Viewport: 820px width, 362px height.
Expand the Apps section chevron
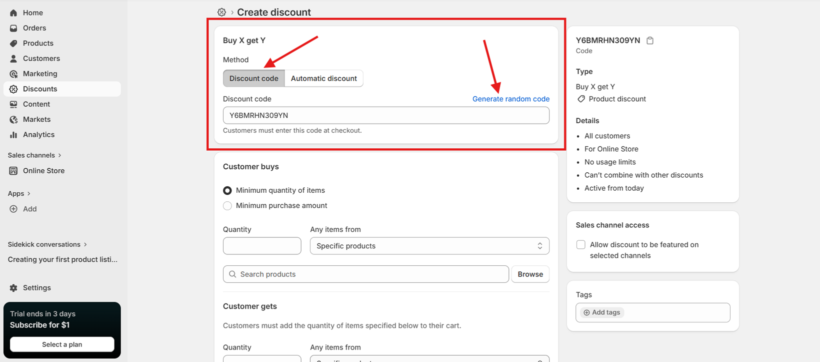tap(29, 194)
